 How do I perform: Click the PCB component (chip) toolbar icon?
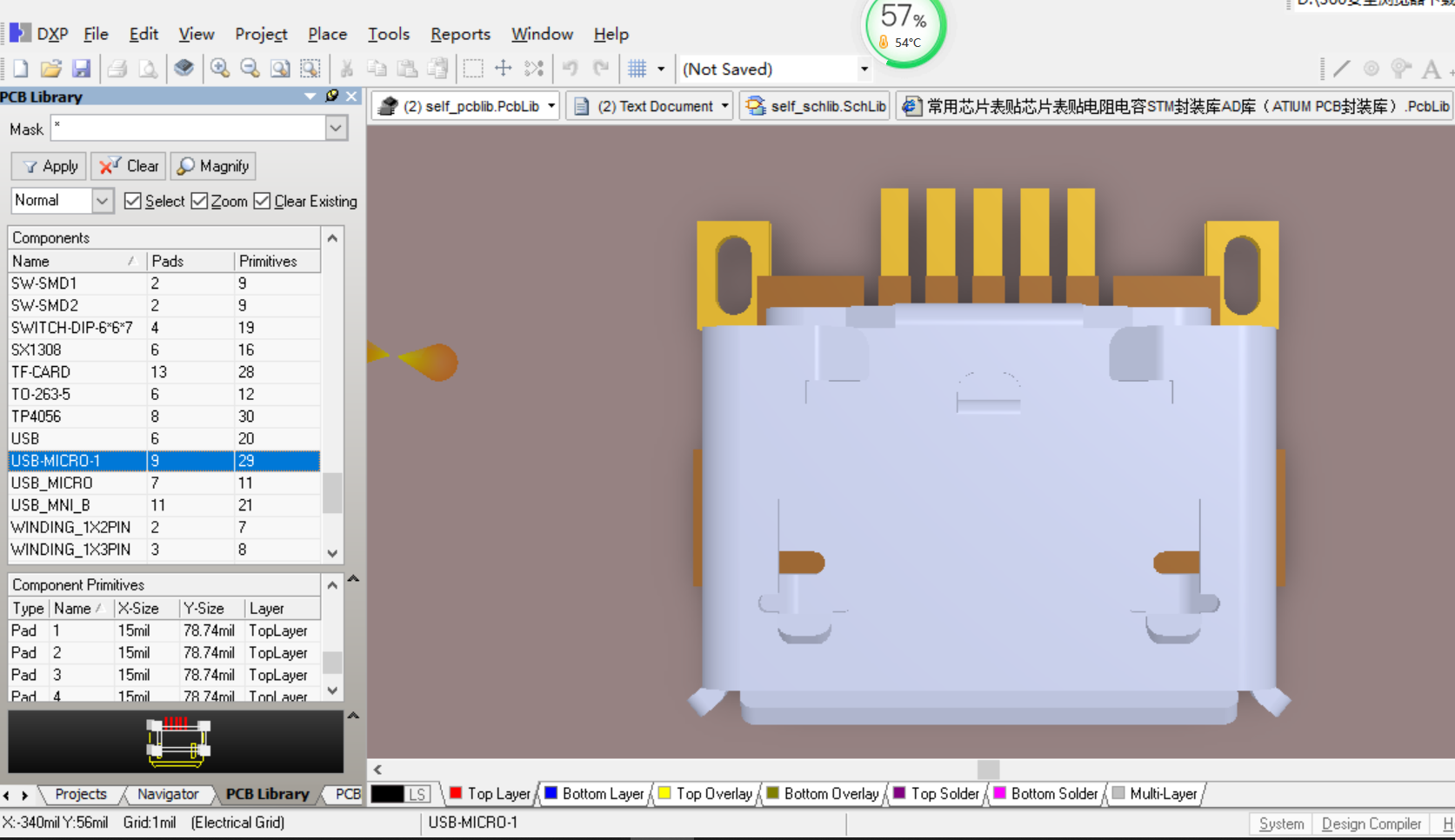coord(184,68)
